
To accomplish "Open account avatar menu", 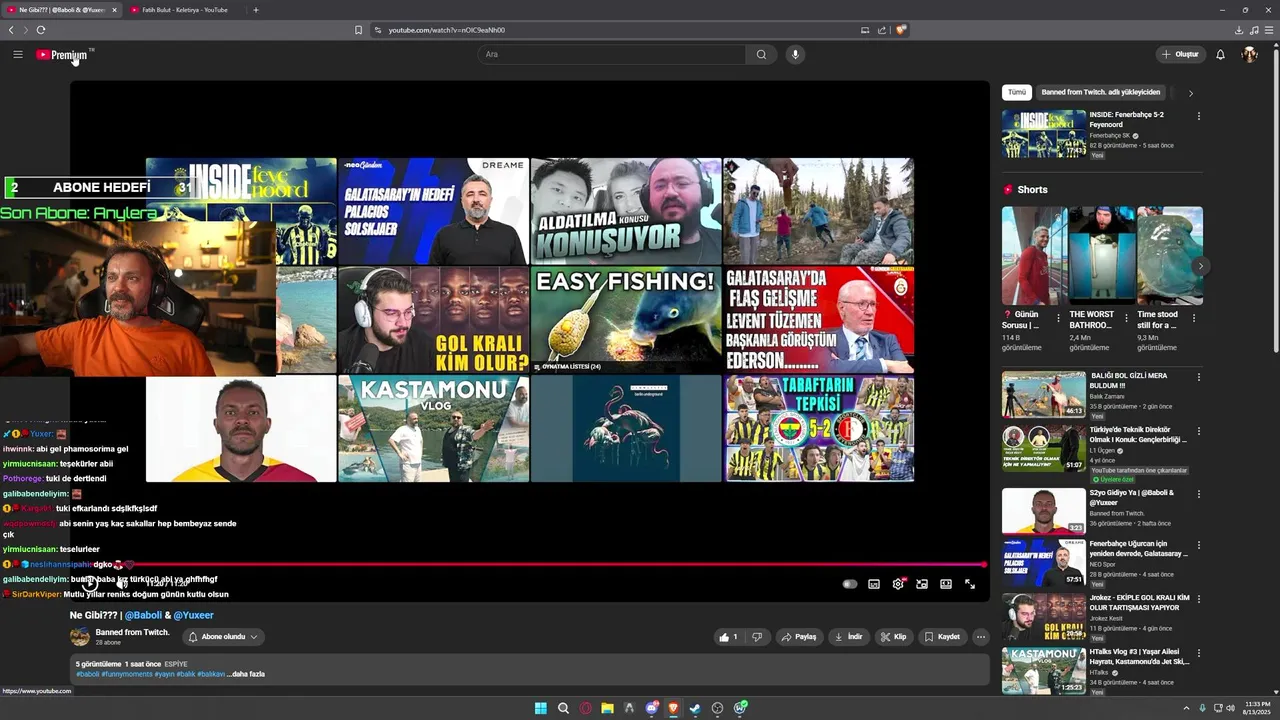I will (1249, 54).
